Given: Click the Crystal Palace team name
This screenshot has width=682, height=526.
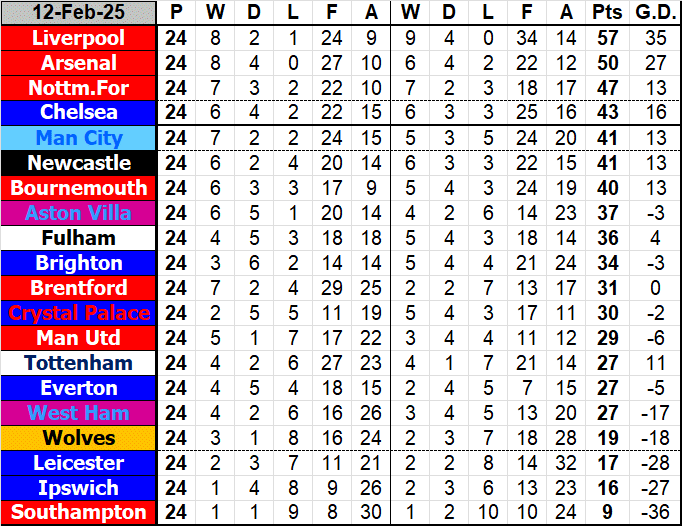Looking at the screenshot, I should [x=79, y=313].
